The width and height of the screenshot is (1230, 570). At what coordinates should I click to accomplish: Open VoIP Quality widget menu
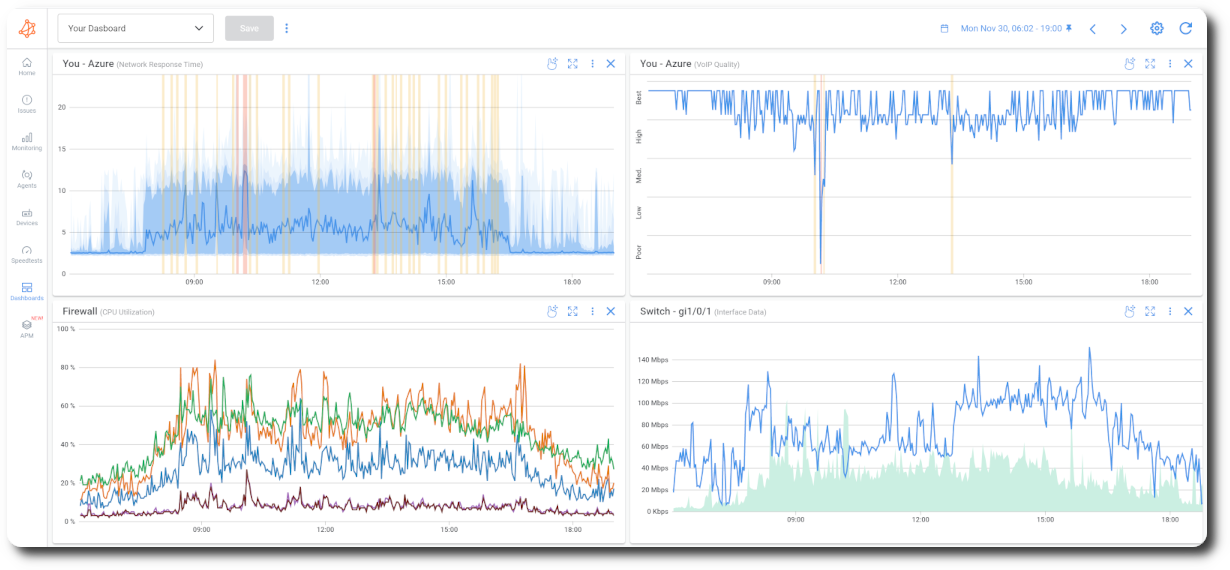click(x=1170, y=63)
